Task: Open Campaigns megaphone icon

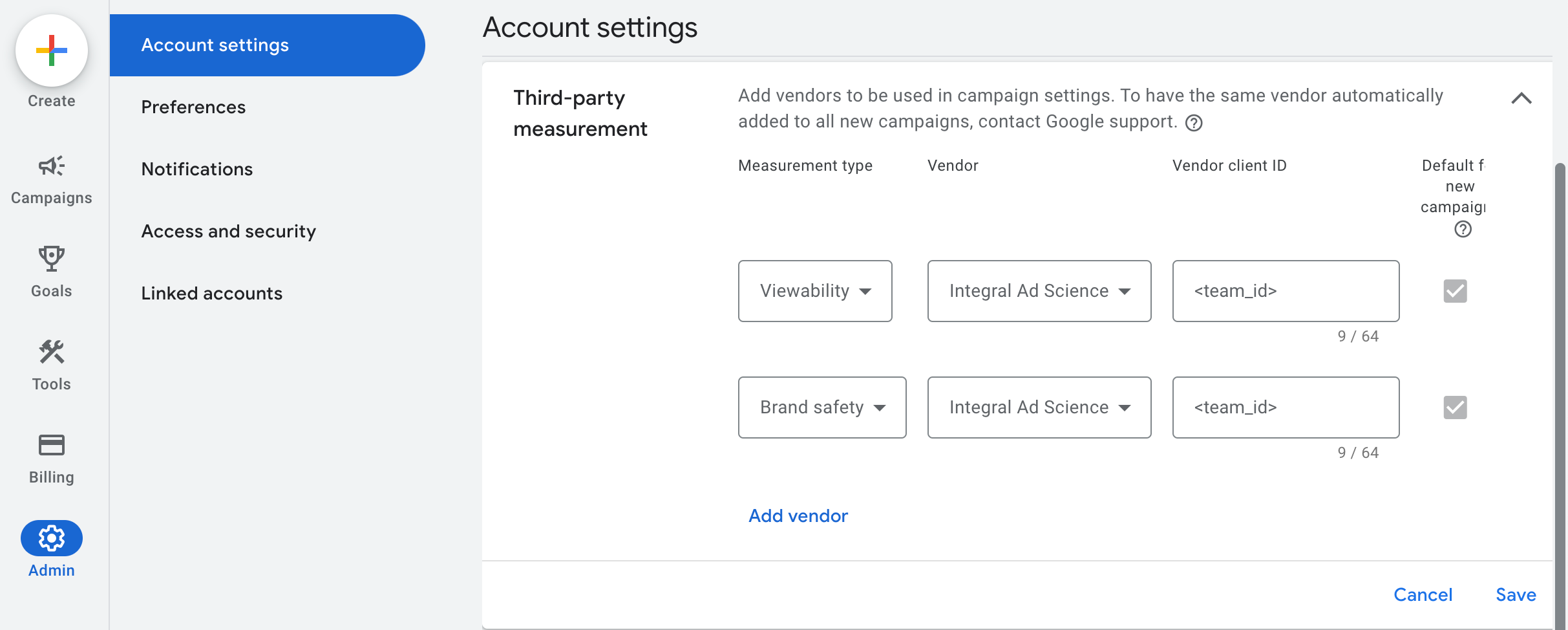Action: (52, 166)
